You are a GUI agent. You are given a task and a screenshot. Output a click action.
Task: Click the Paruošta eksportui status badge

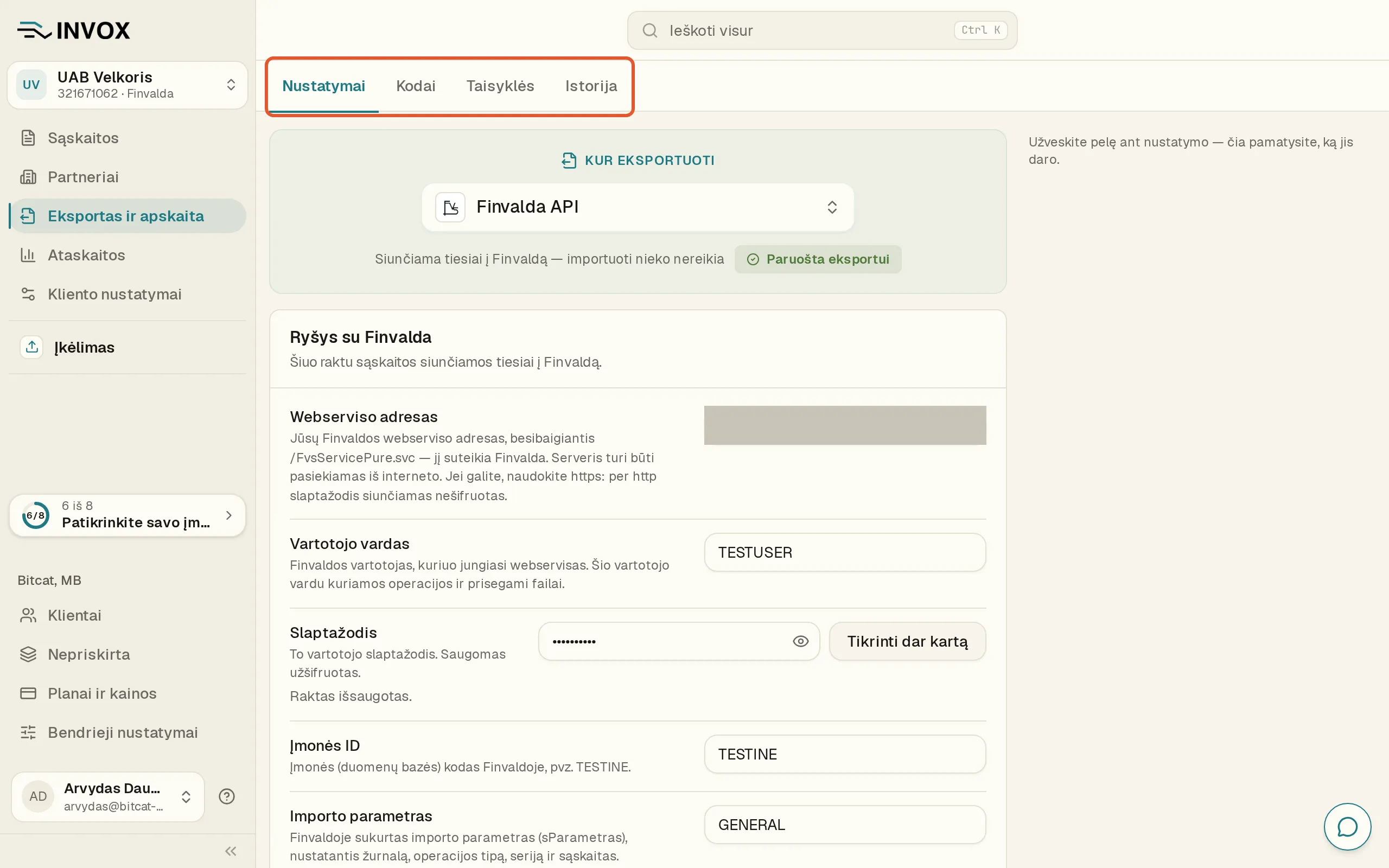tap(818, 259)
